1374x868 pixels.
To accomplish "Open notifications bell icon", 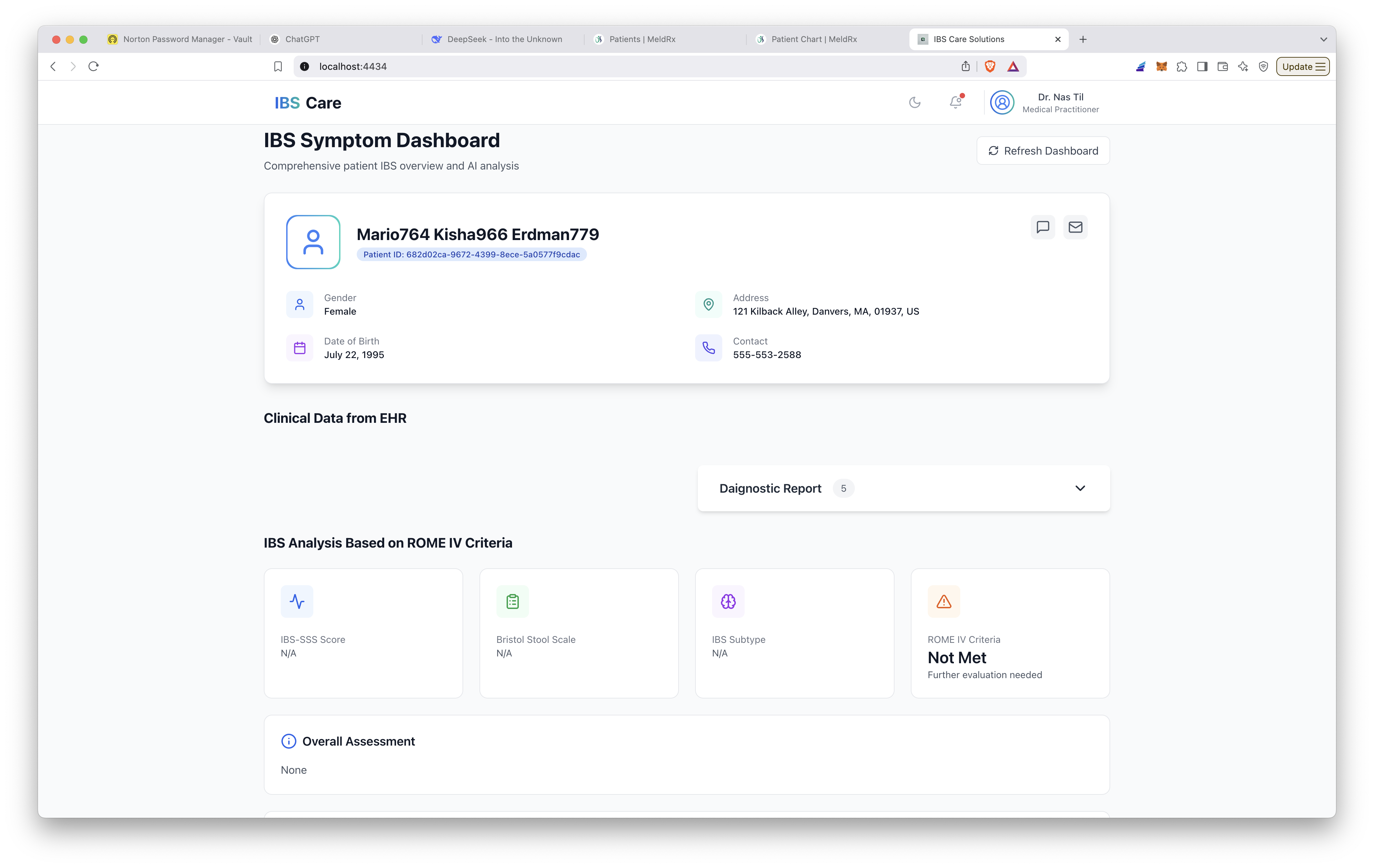I will 955,103.
